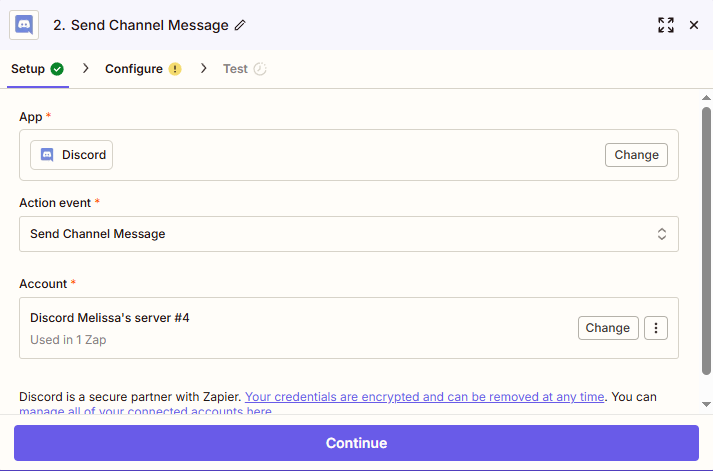The image size is (713, 471).
Task: Click yellow warning icon beside Configure
Action: click(175, 69)
